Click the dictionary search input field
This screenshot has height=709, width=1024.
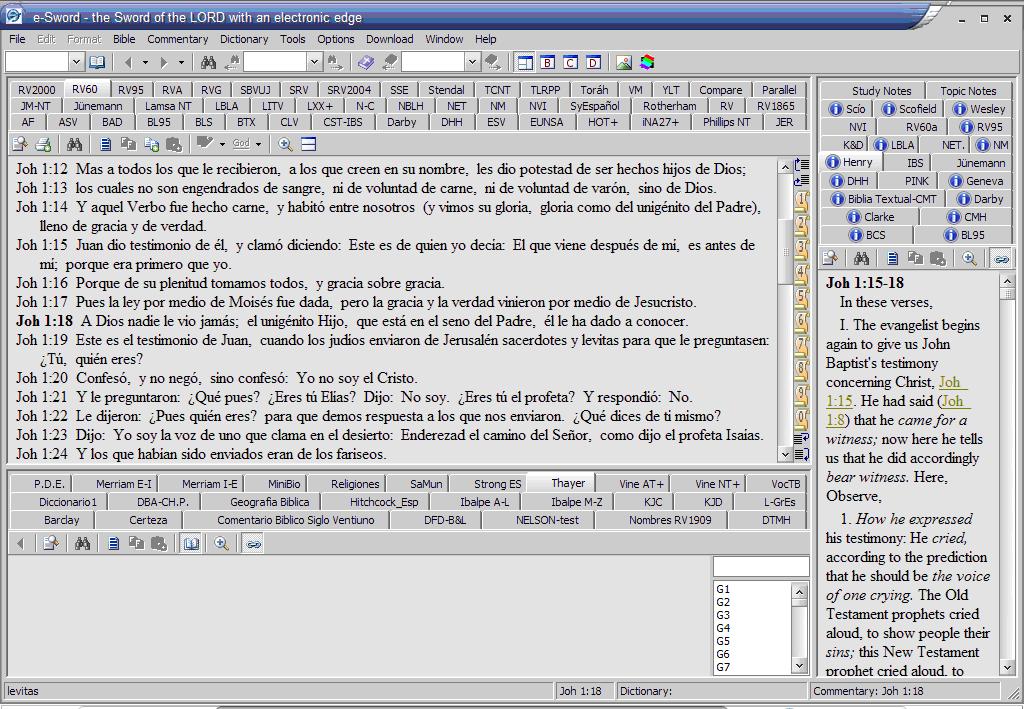(x=761, y=566)
